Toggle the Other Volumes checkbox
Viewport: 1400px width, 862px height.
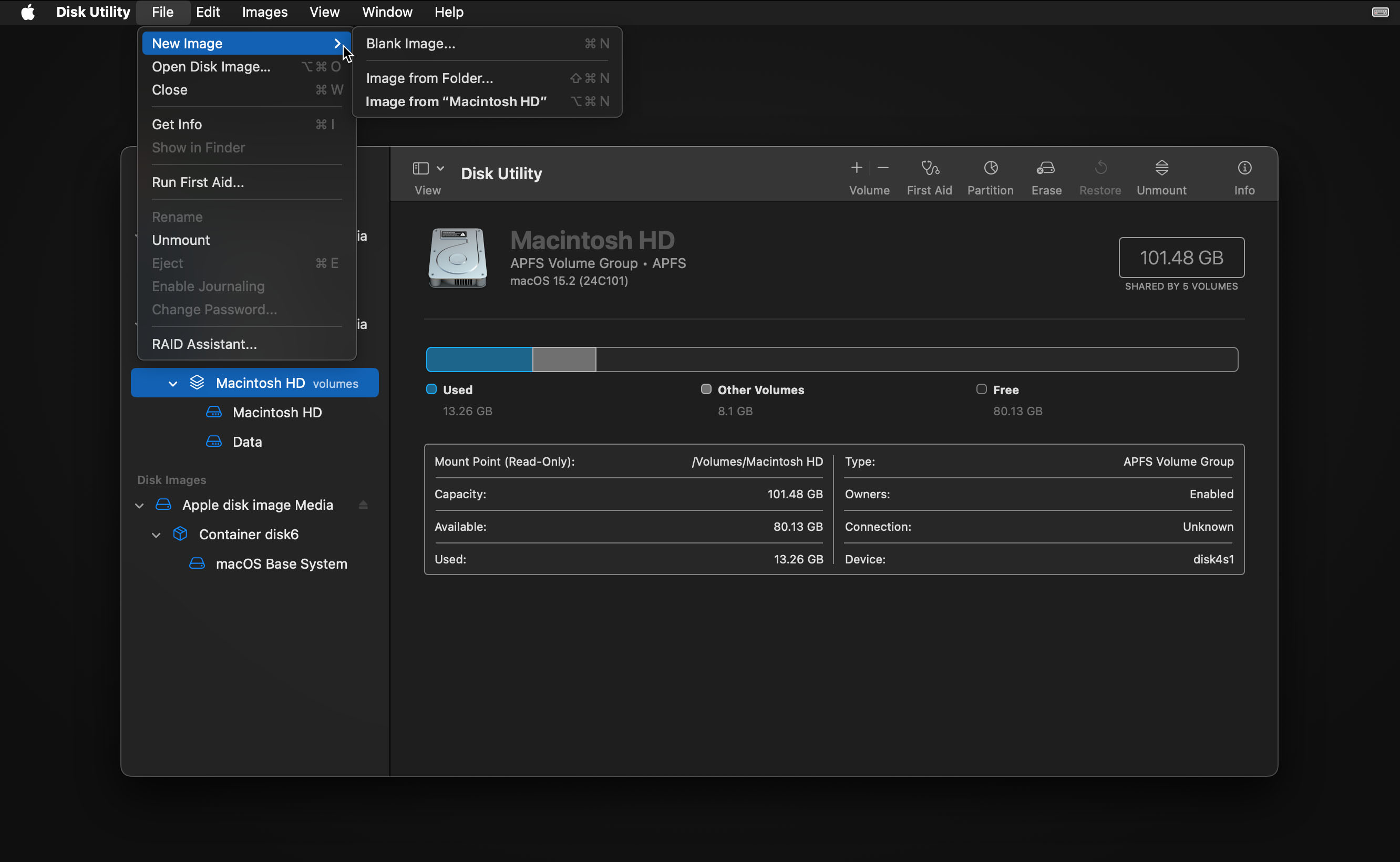coord(706,389)
